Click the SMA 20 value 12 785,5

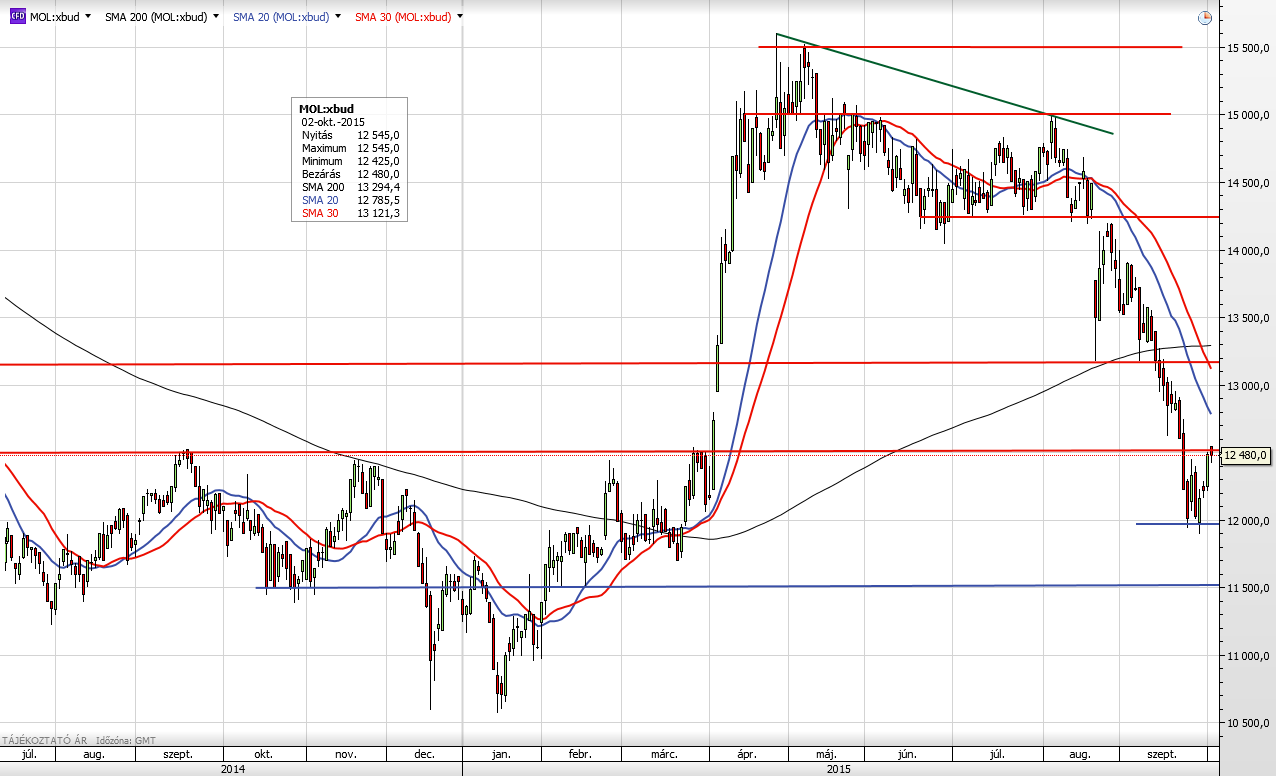click(x=378, y=200)
